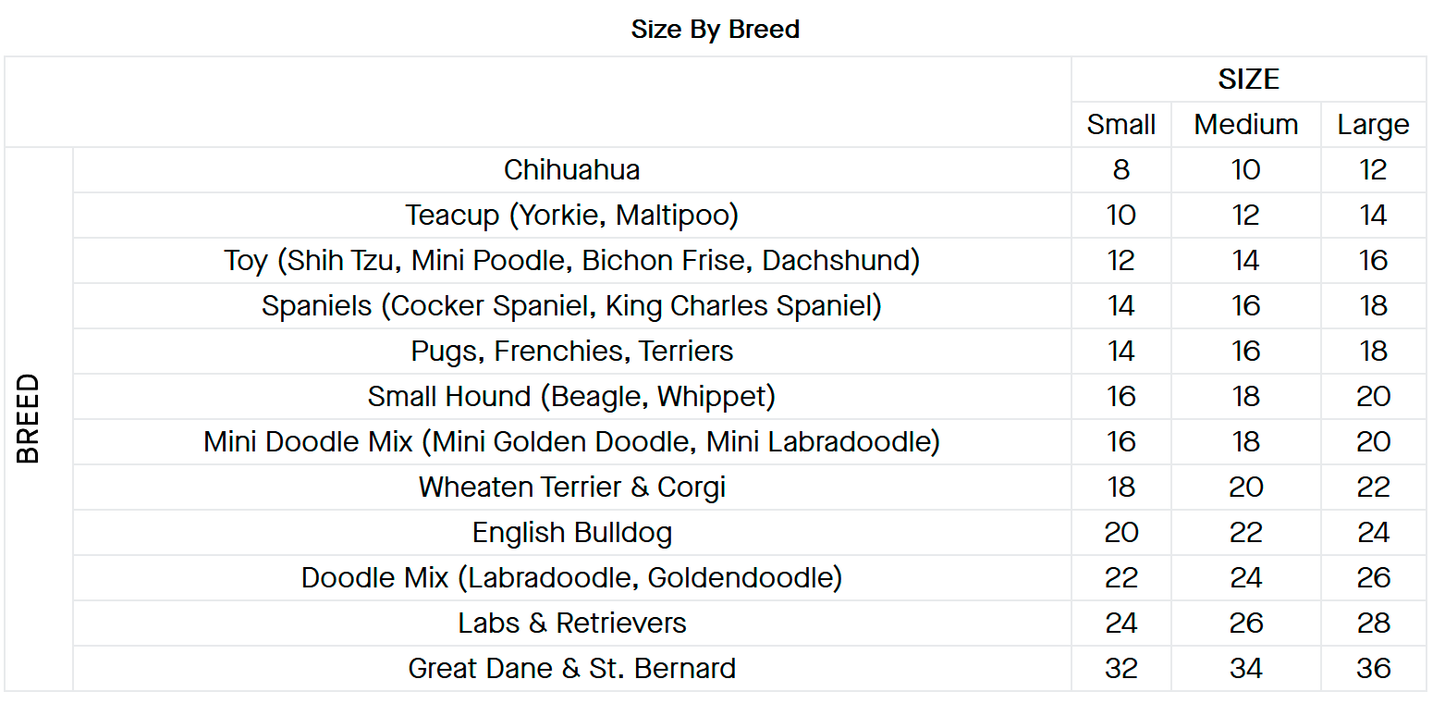Select Doodle Mix (Labradoodle, Goldendoodle) row label

pyautogui.click(x=572, y=578)
